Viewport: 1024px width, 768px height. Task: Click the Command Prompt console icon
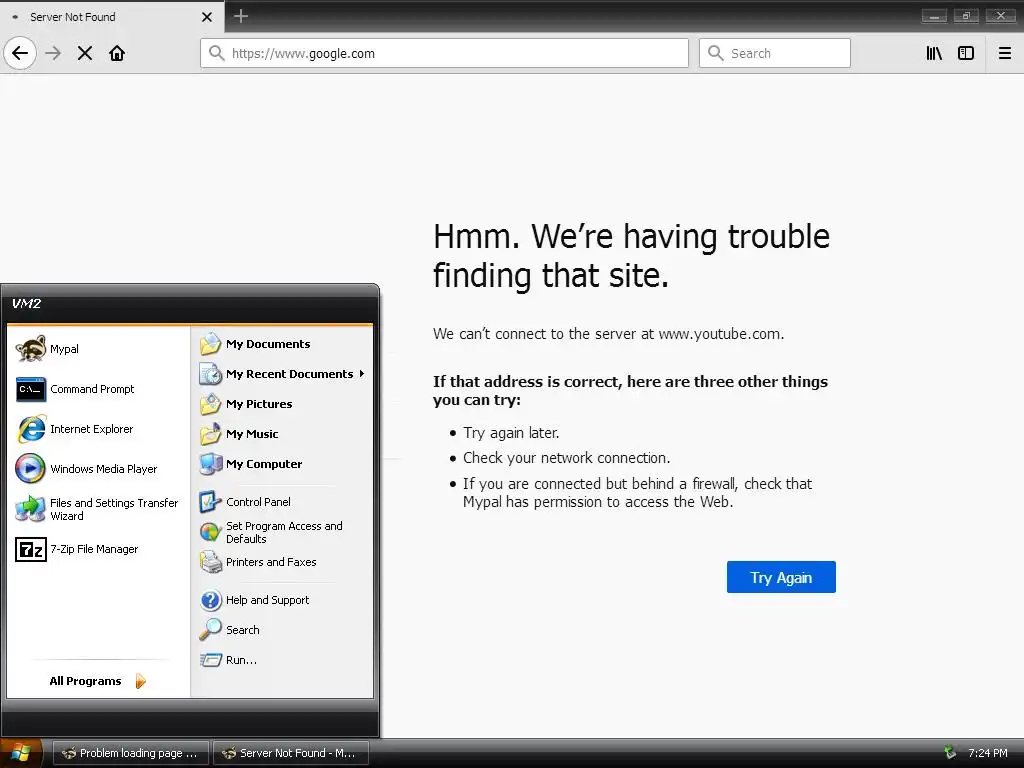pos(31,389)
